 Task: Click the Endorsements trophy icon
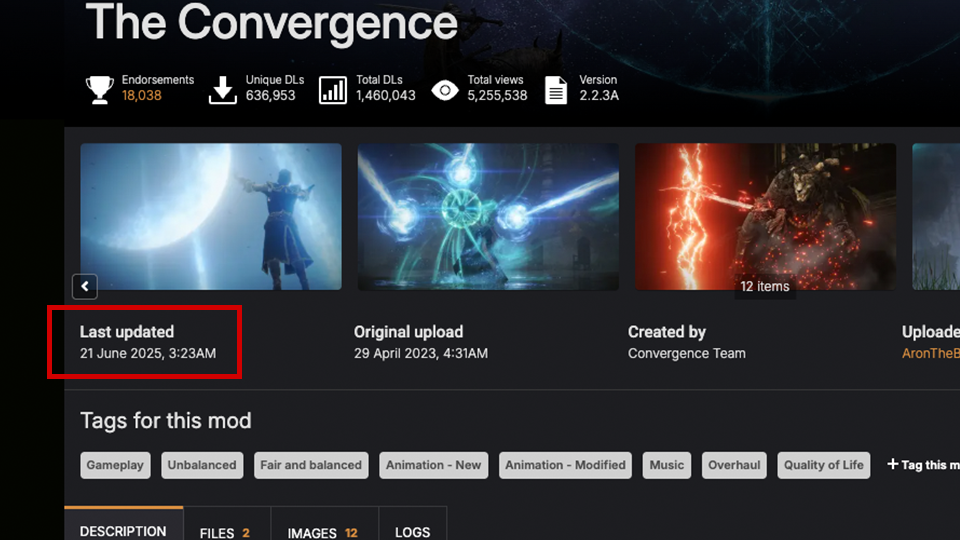[99, 90]
